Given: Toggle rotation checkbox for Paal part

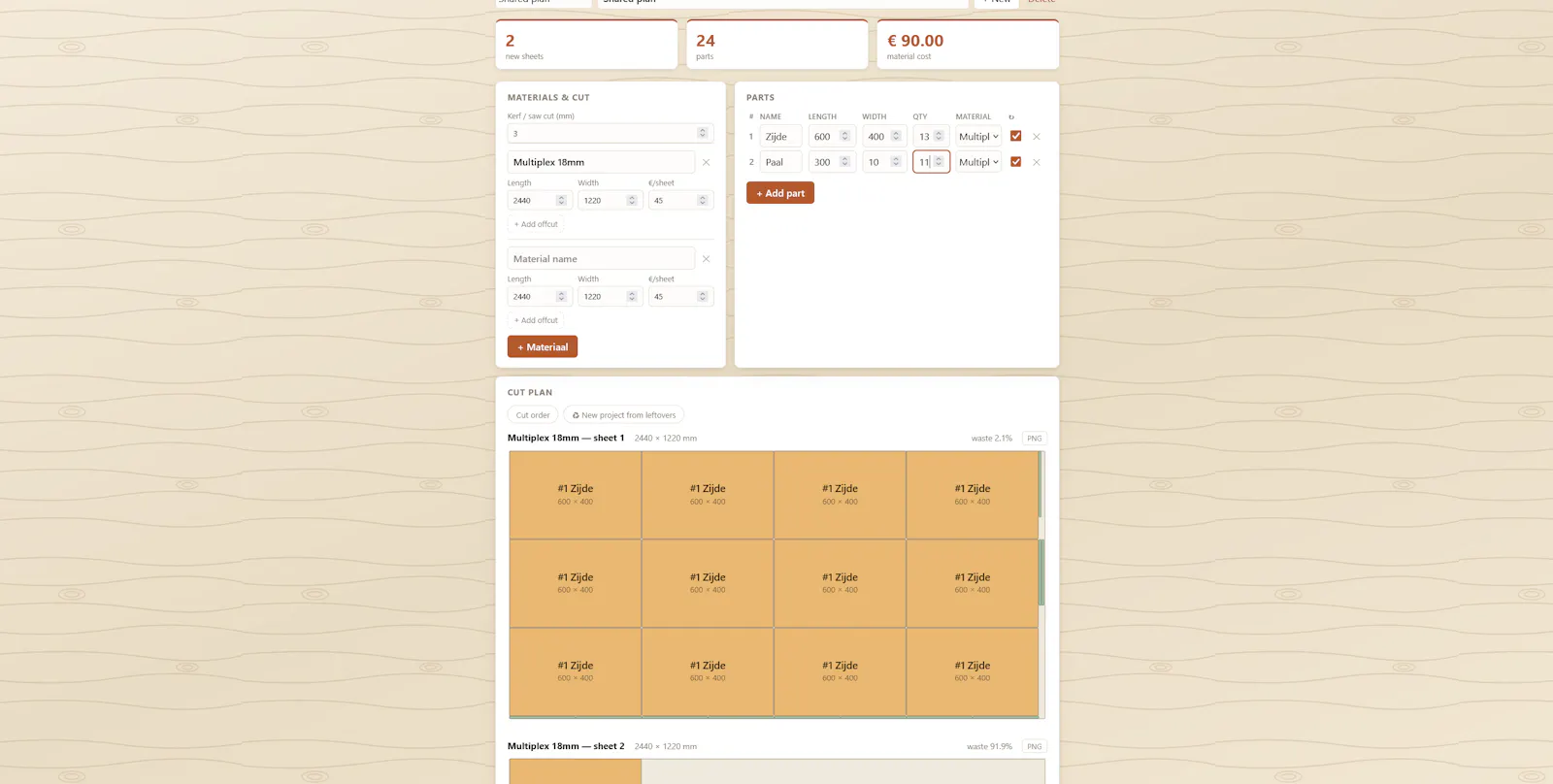Looking at the screenshot, I should point(1016,162).
